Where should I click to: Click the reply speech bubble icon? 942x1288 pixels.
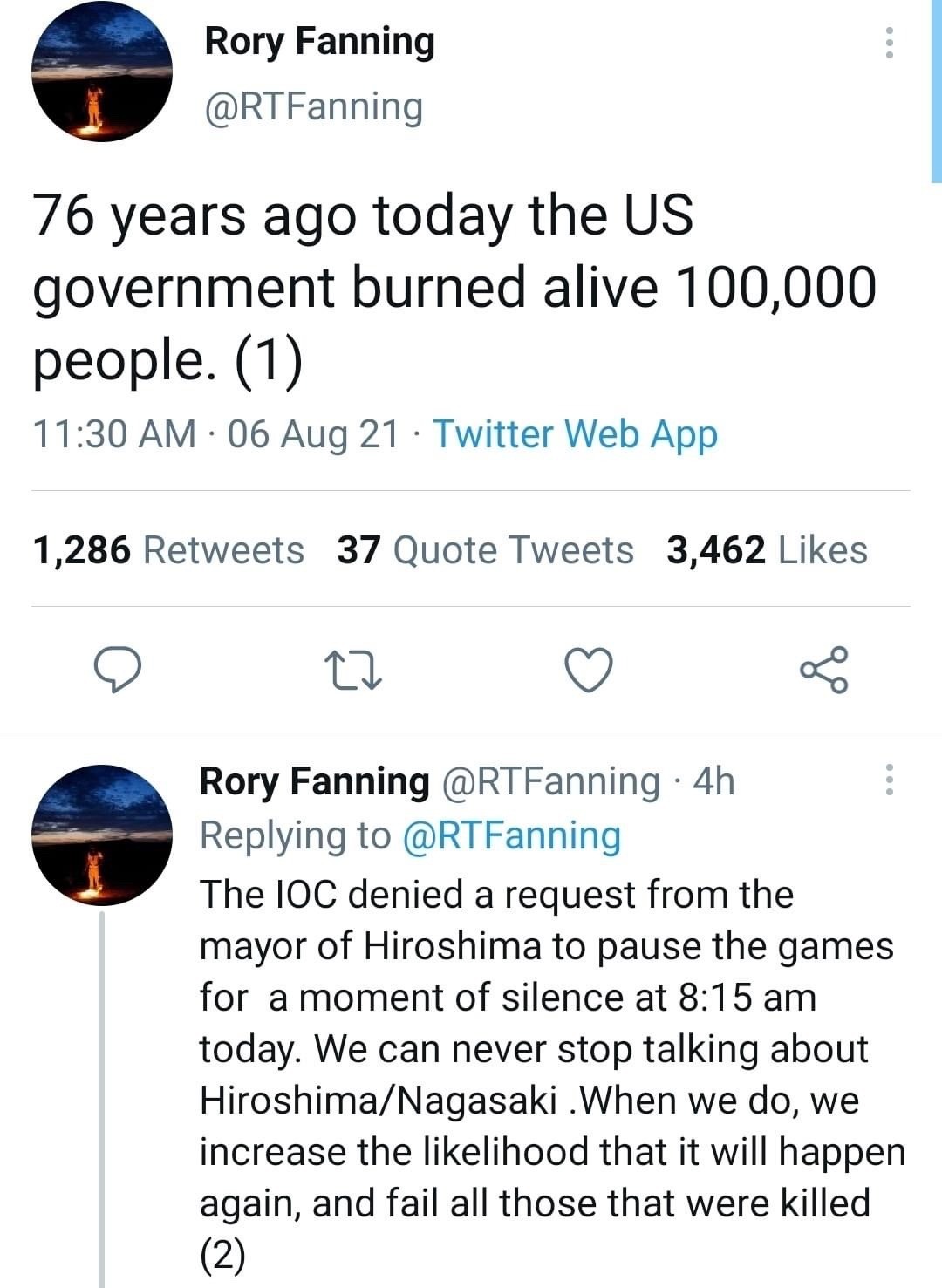point(118,670)
